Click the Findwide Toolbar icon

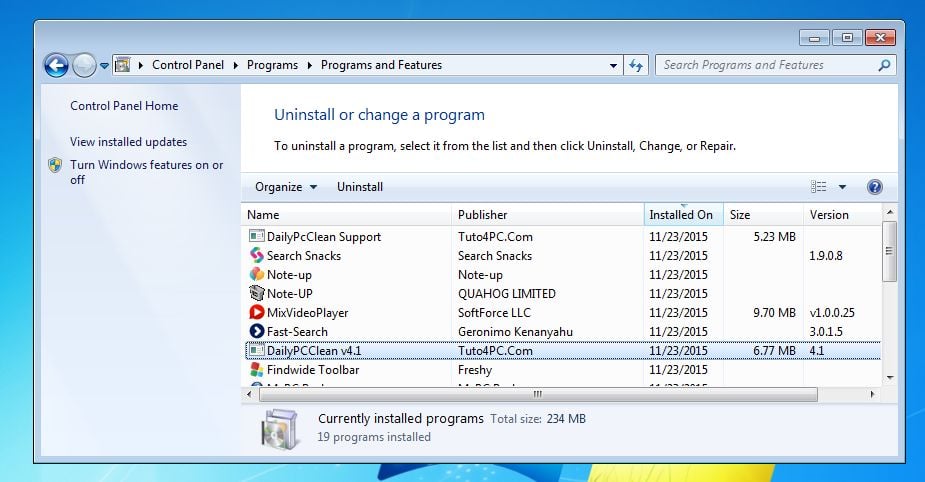(x=256, y=369)
